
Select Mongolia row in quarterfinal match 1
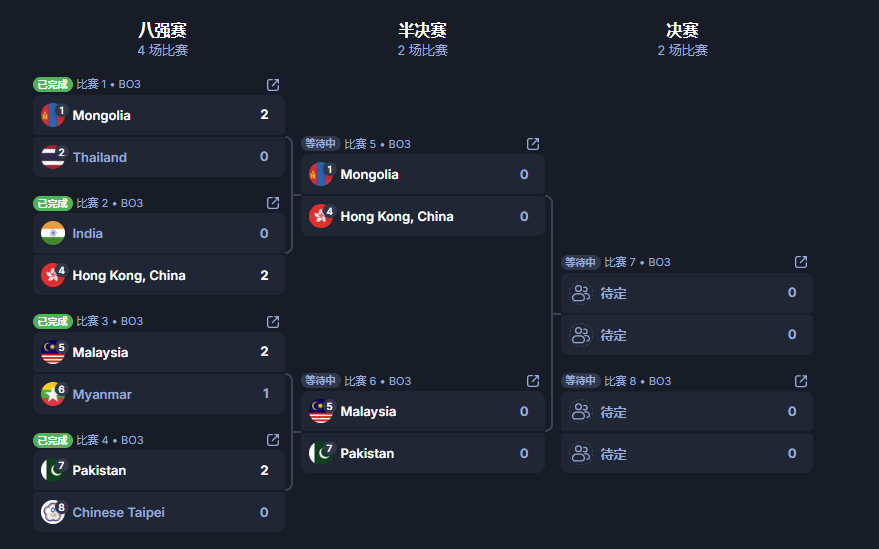(159, 115)
